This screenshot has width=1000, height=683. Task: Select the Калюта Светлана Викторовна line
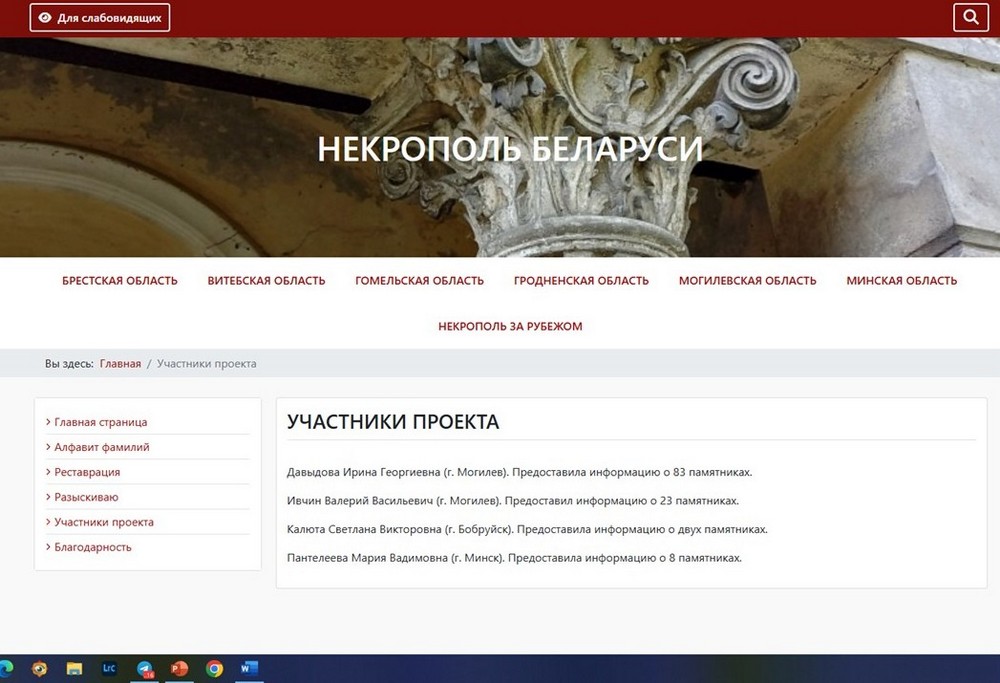pyautogui.click(x=527, y=529)
